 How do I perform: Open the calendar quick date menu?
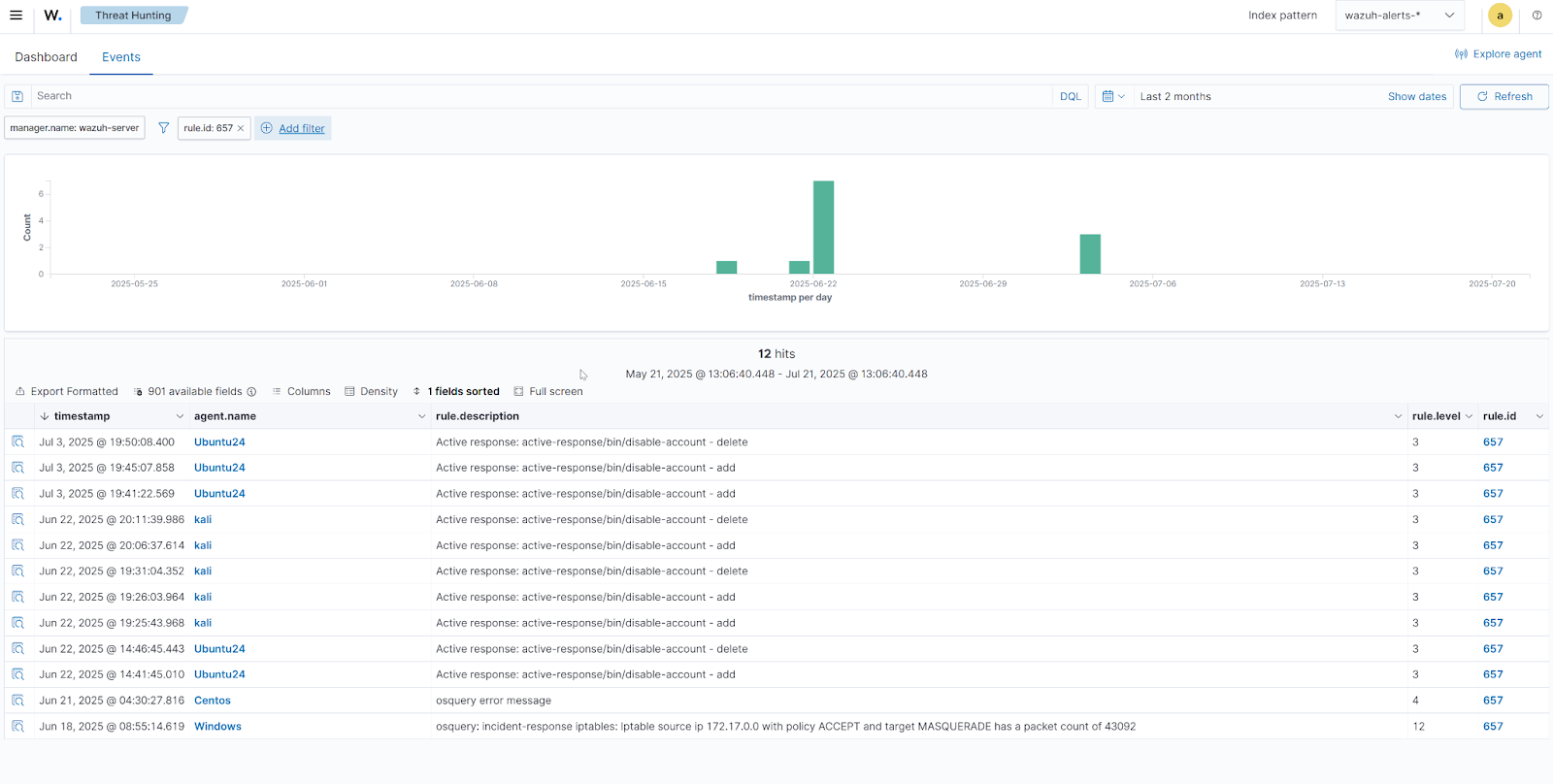click(x=1112, y=96)
